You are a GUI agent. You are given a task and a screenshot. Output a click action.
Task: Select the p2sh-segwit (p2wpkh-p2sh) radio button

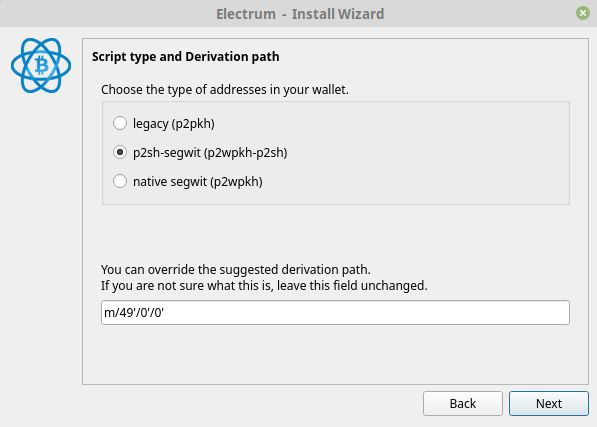tap(120, 152)
